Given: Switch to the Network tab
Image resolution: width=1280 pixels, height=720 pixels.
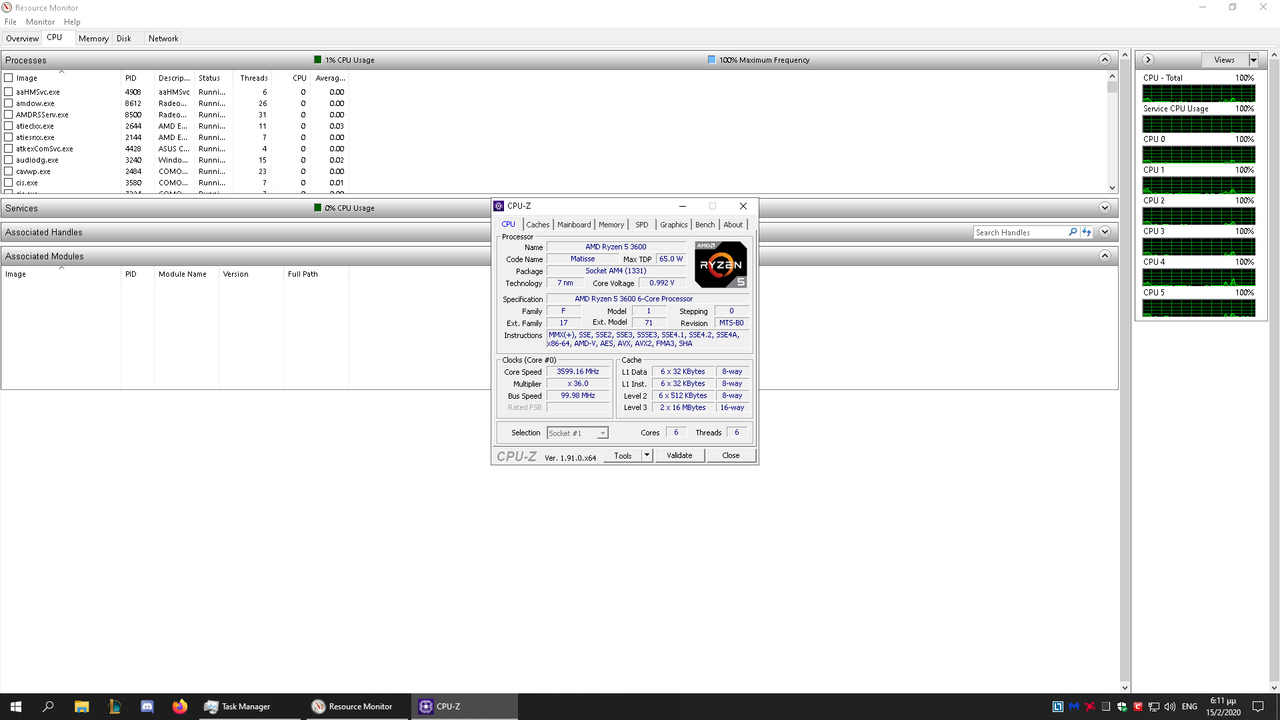Looking at the screenshot, I should [x=163, y=39].
